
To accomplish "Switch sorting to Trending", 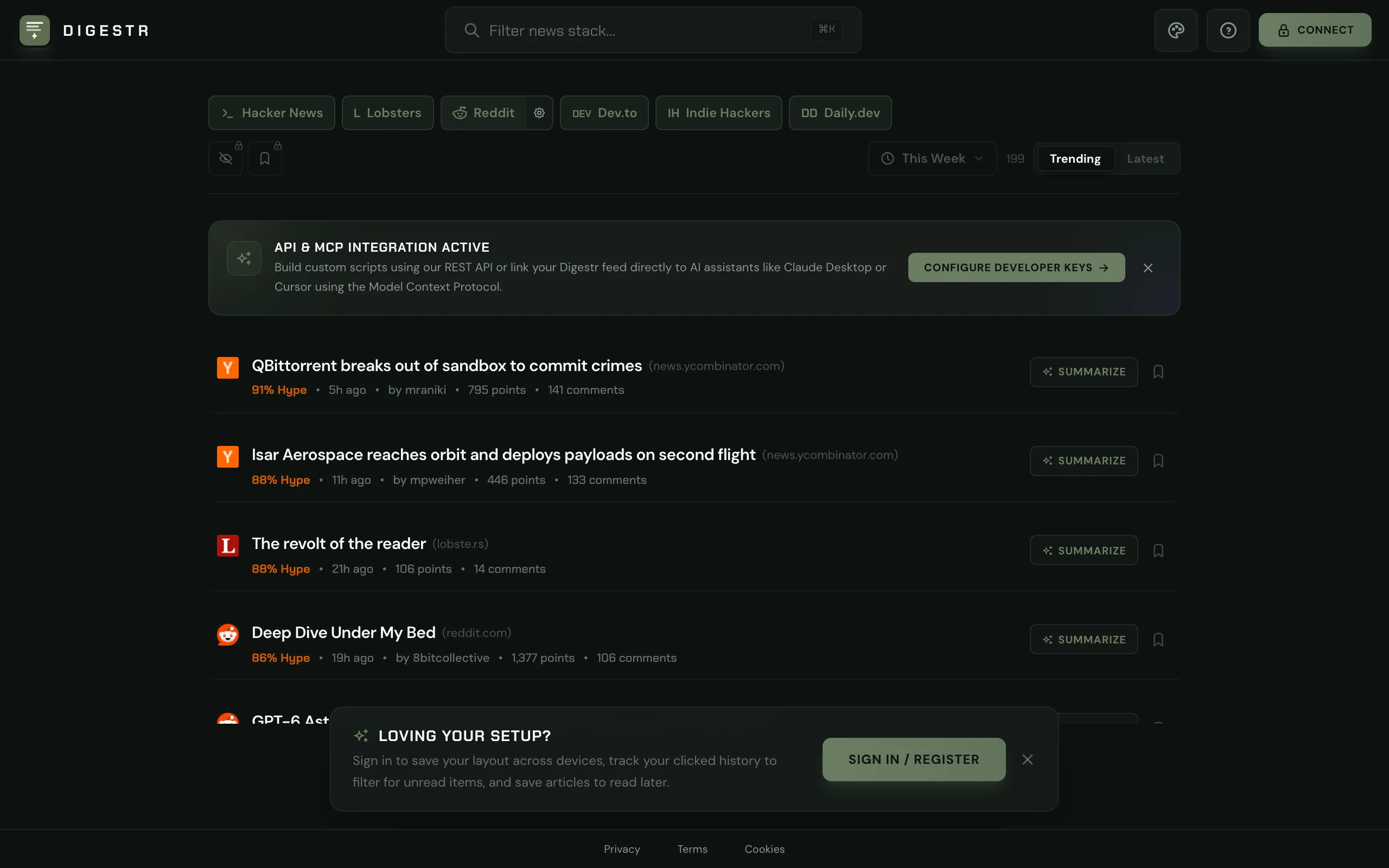I will point(1075,159).
